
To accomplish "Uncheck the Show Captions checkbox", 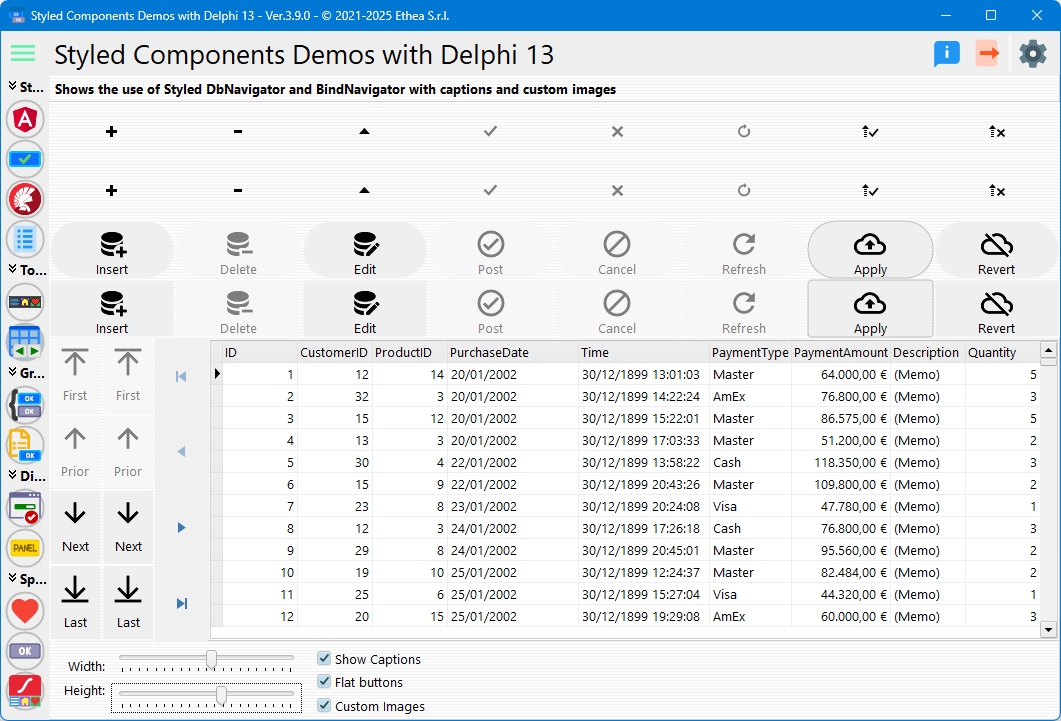I will point(324,658).
